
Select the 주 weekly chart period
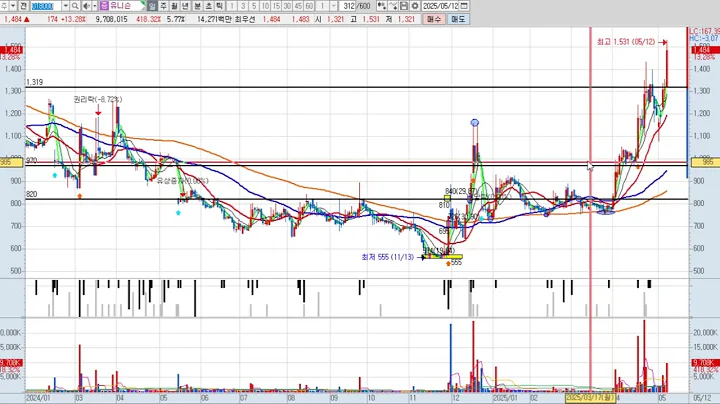click(x=163, y=6)
